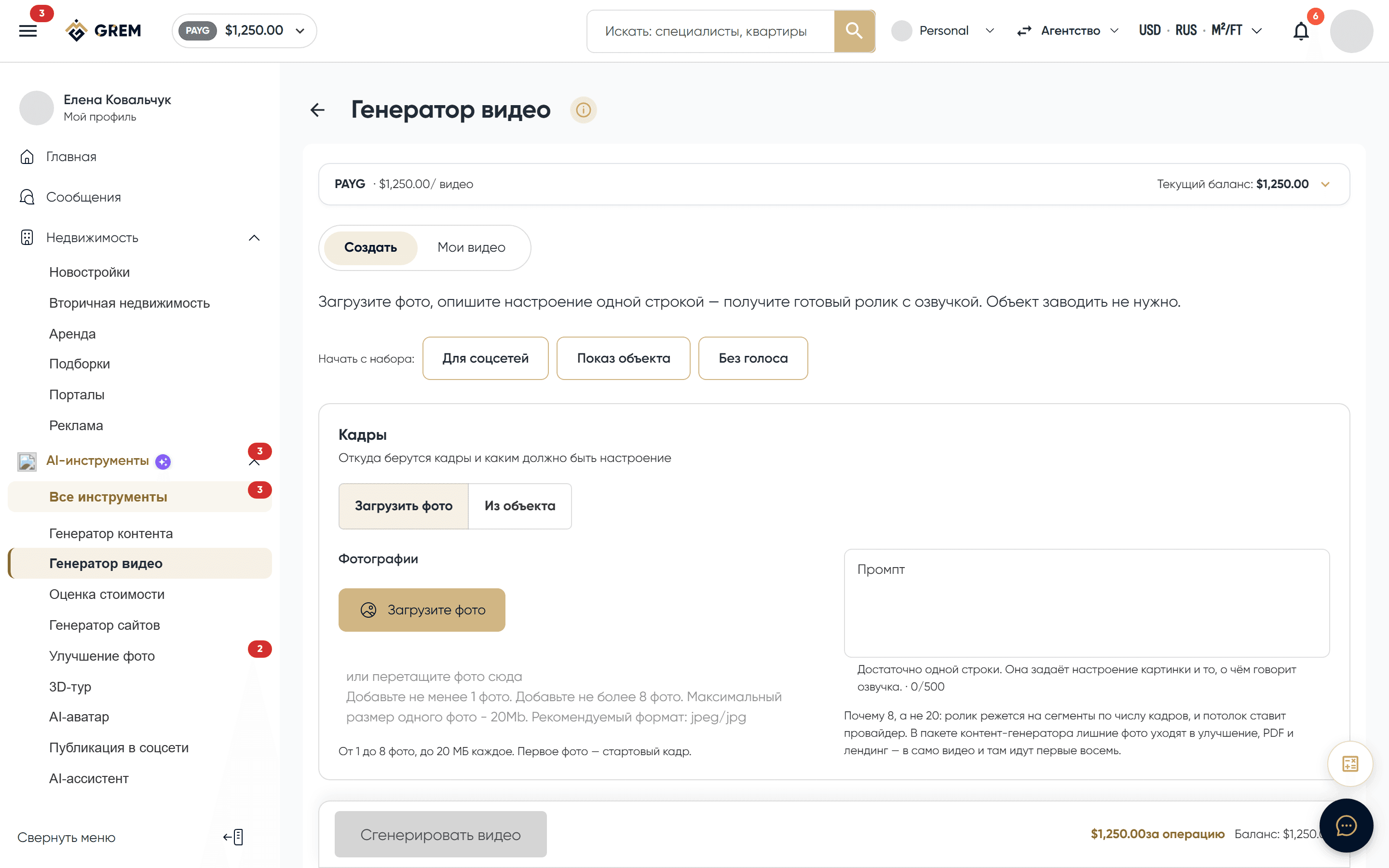Click the collapse menu icon
Image resolution: width=1389 pixels, height=868 pixels.
tap(233, 837)
